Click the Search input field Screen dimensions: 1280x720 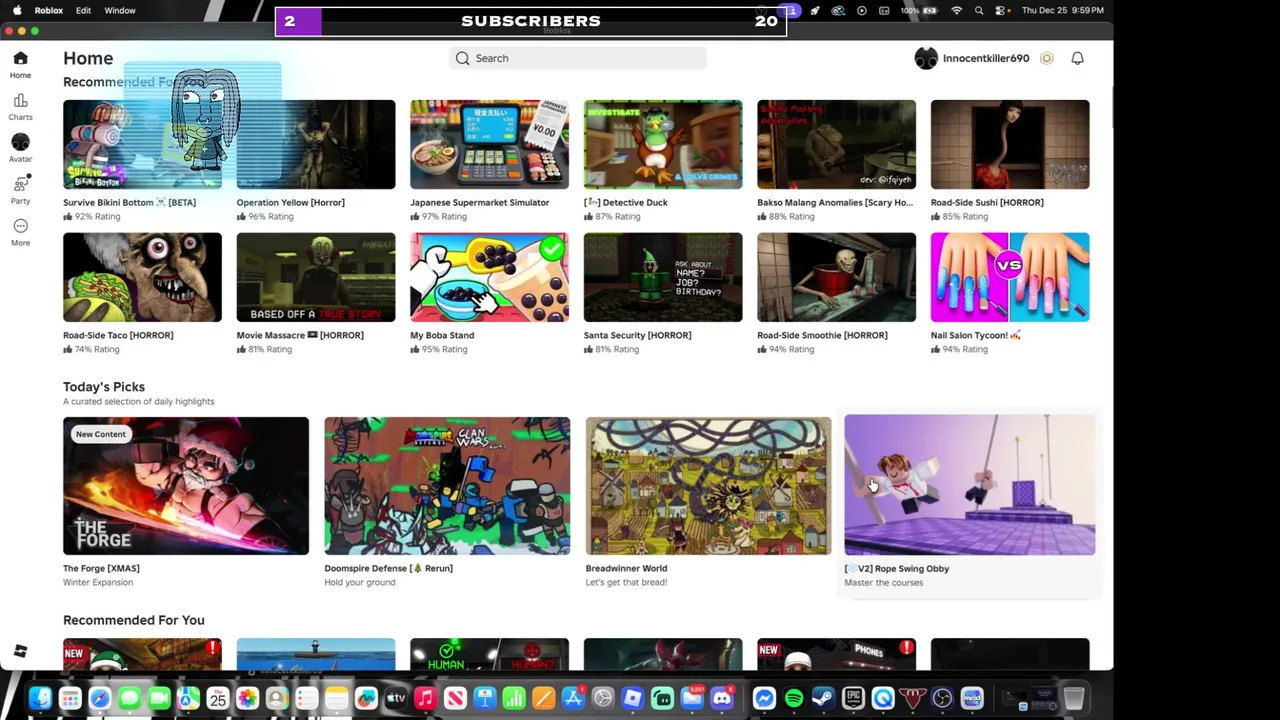pos(578,58)
